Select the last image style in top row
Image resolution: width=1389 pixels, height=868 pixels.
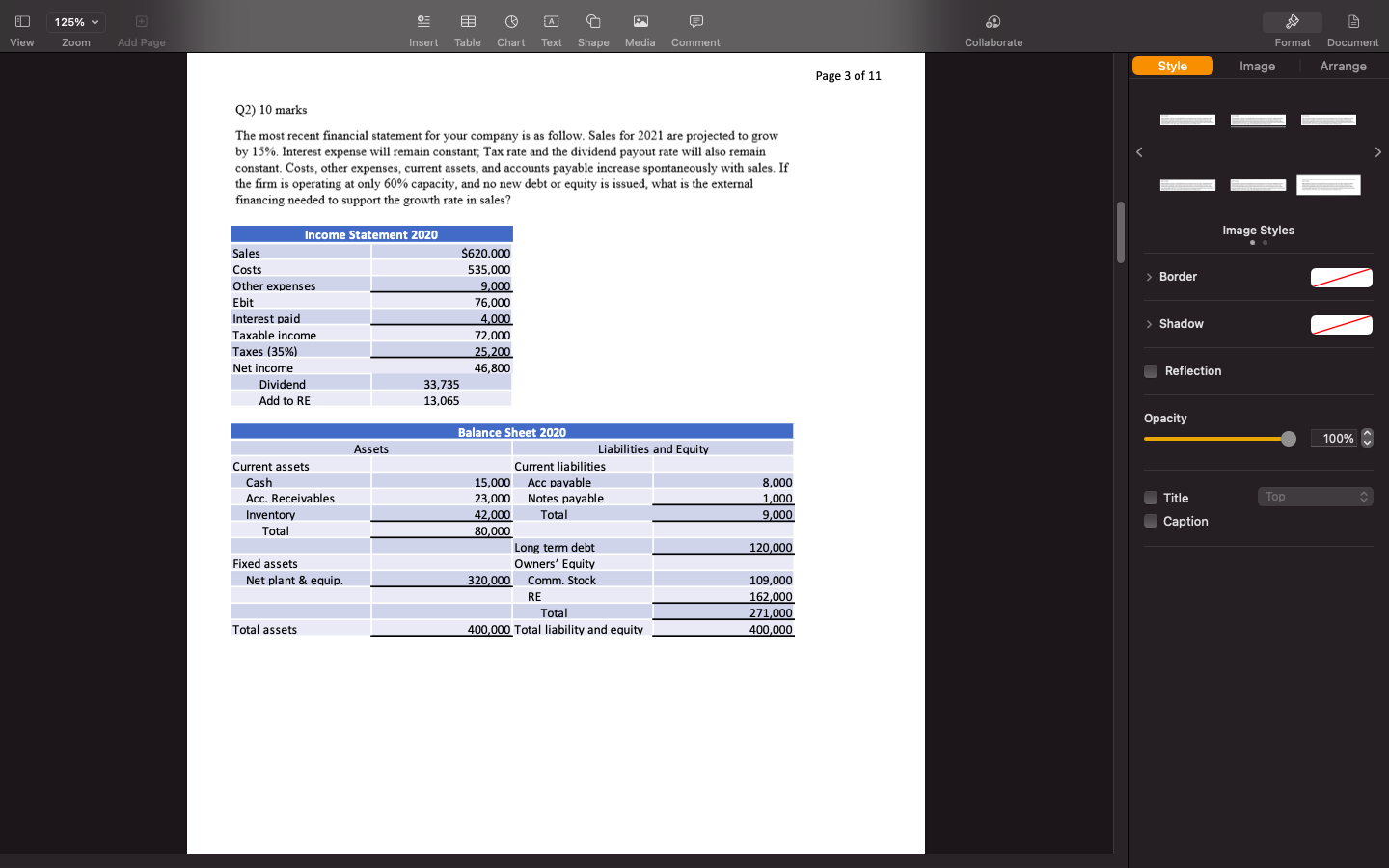click(1328, 120)
